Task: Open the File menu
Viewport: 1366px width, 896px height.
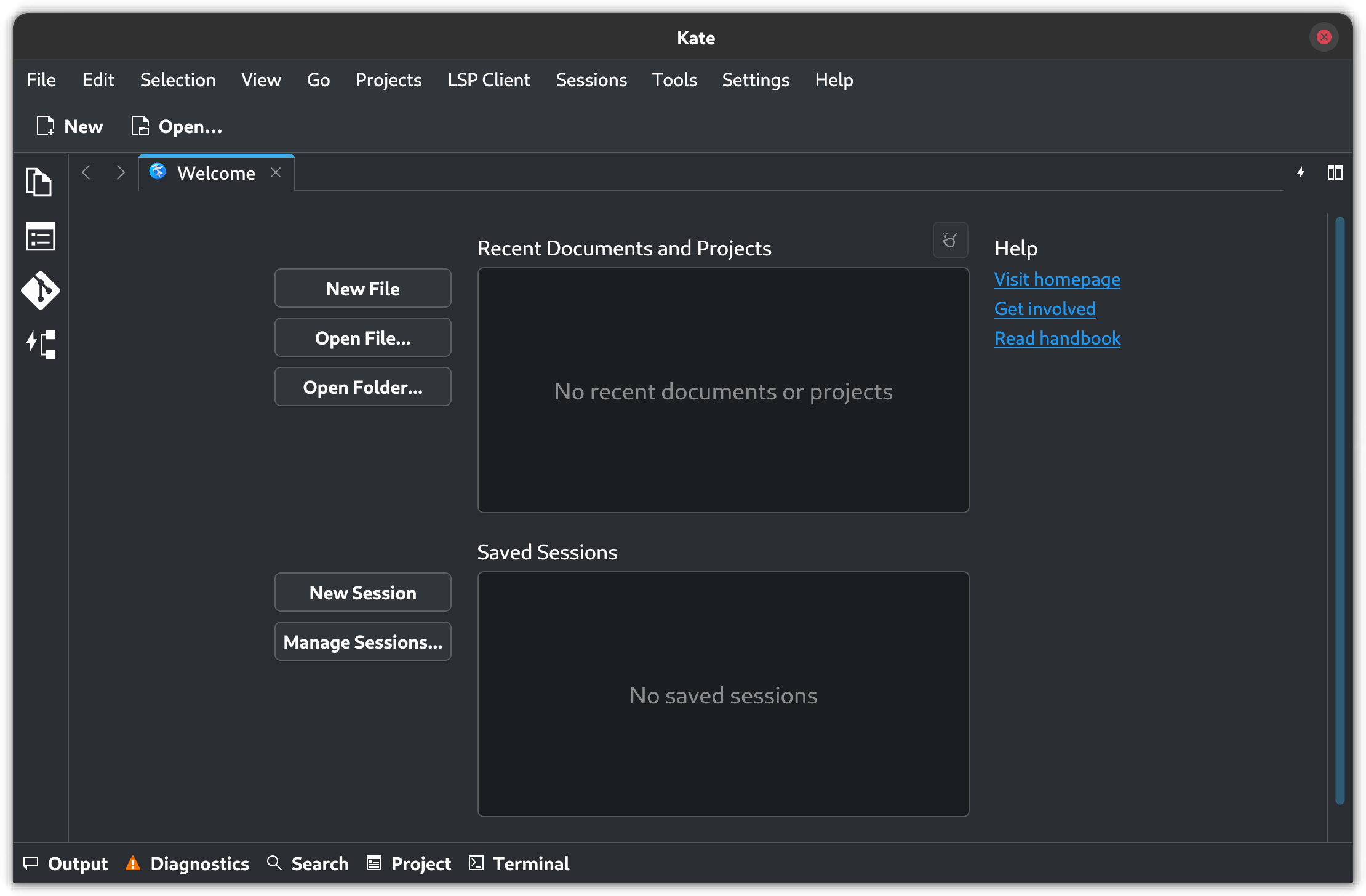Action: click(x=41, y=80)
